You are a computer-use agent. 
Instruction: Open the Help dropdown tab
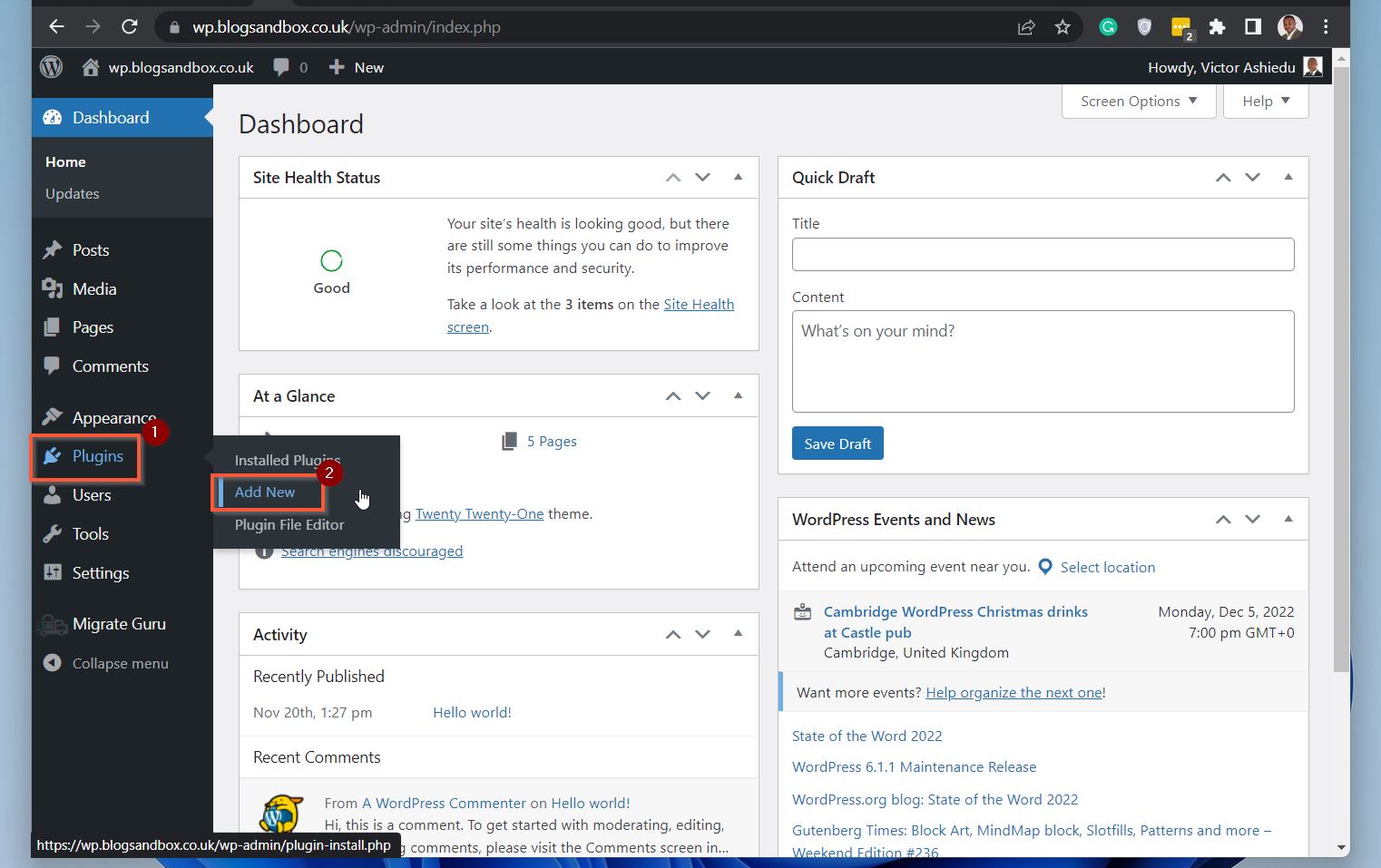(x=1266, y=101)
